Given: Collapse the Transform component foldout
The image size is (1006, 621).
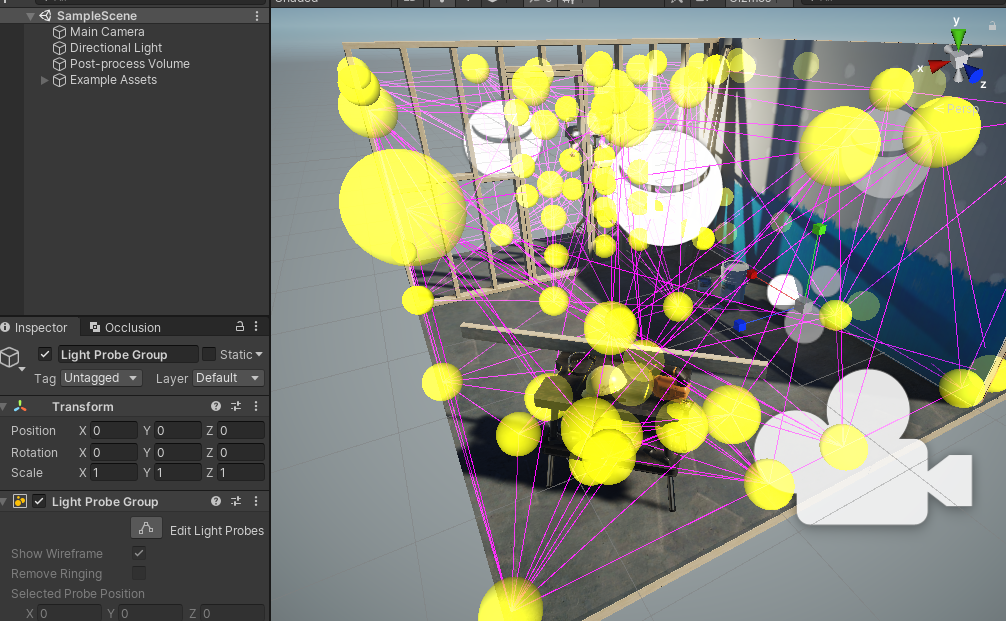Looking at the screenshot, I should click(4, 407).
